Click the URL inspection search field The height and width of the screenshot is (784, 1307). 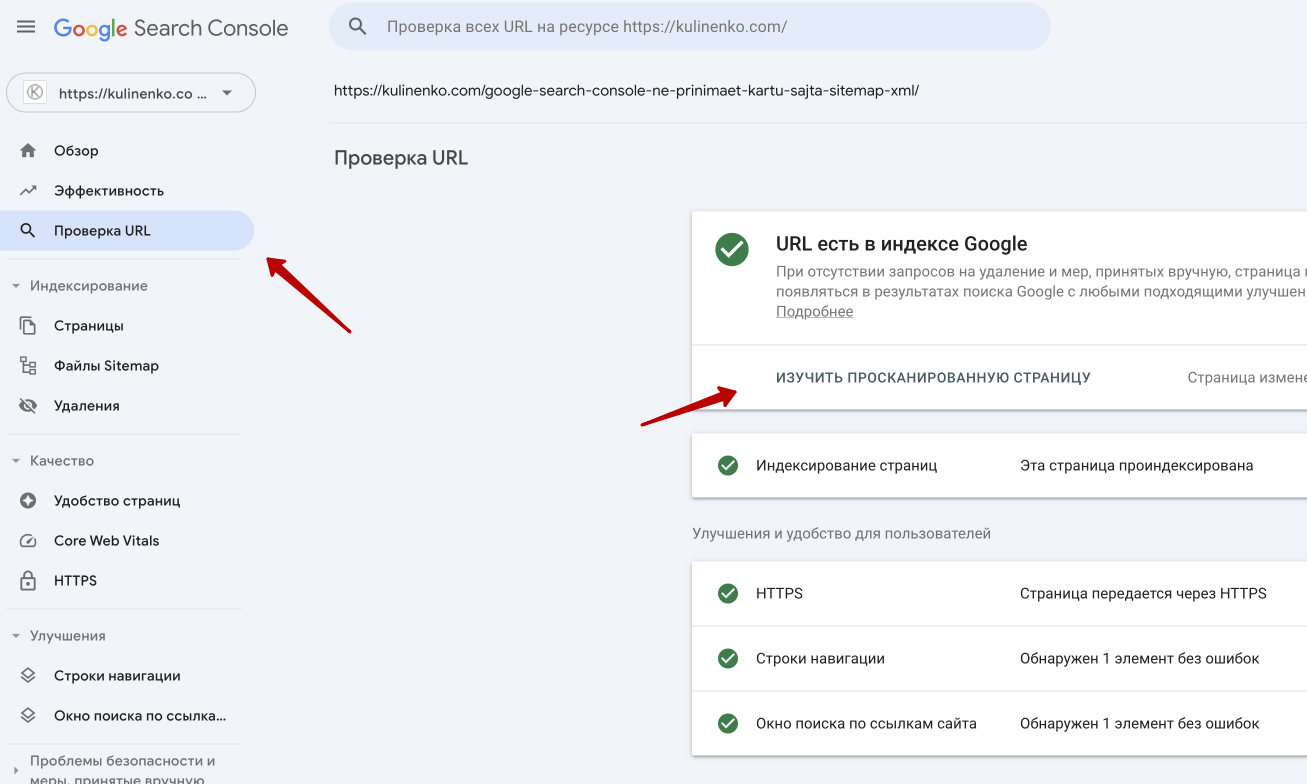pos(690,27)
